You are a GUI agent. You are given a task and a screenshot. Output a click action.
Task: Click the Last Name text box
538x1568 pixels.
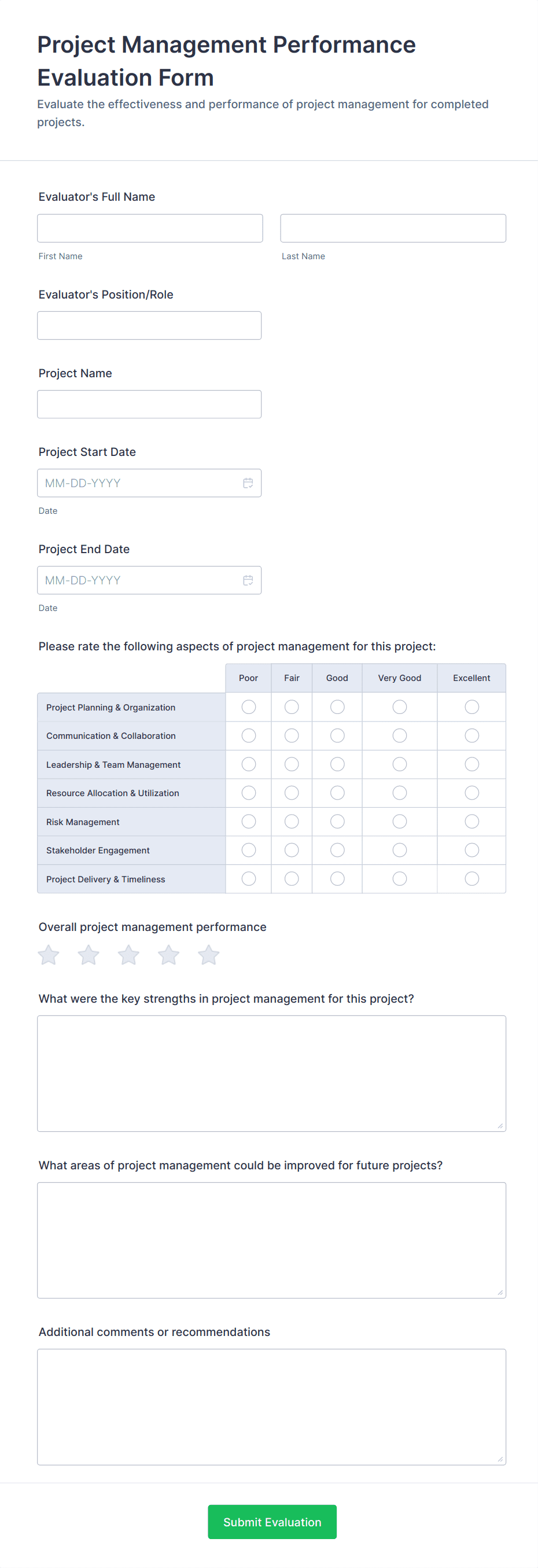pyautogui.click(x=393, y=229)
